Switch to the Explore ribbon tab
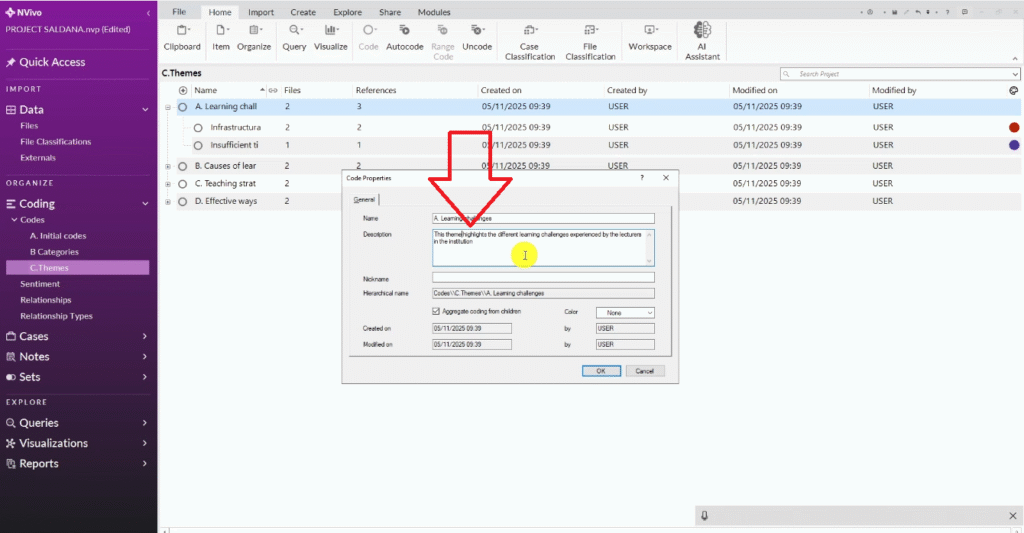Image resolution: width=1024 pixels, height=533 pixels. (347, 12)
